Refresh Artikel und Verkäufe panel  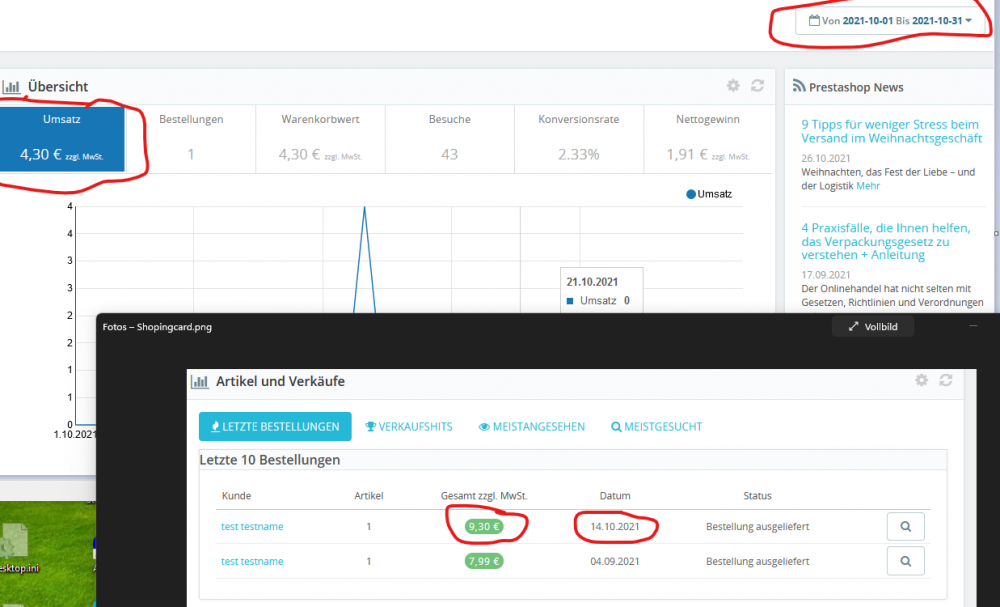pyautogui.click(x=946, y=380)
